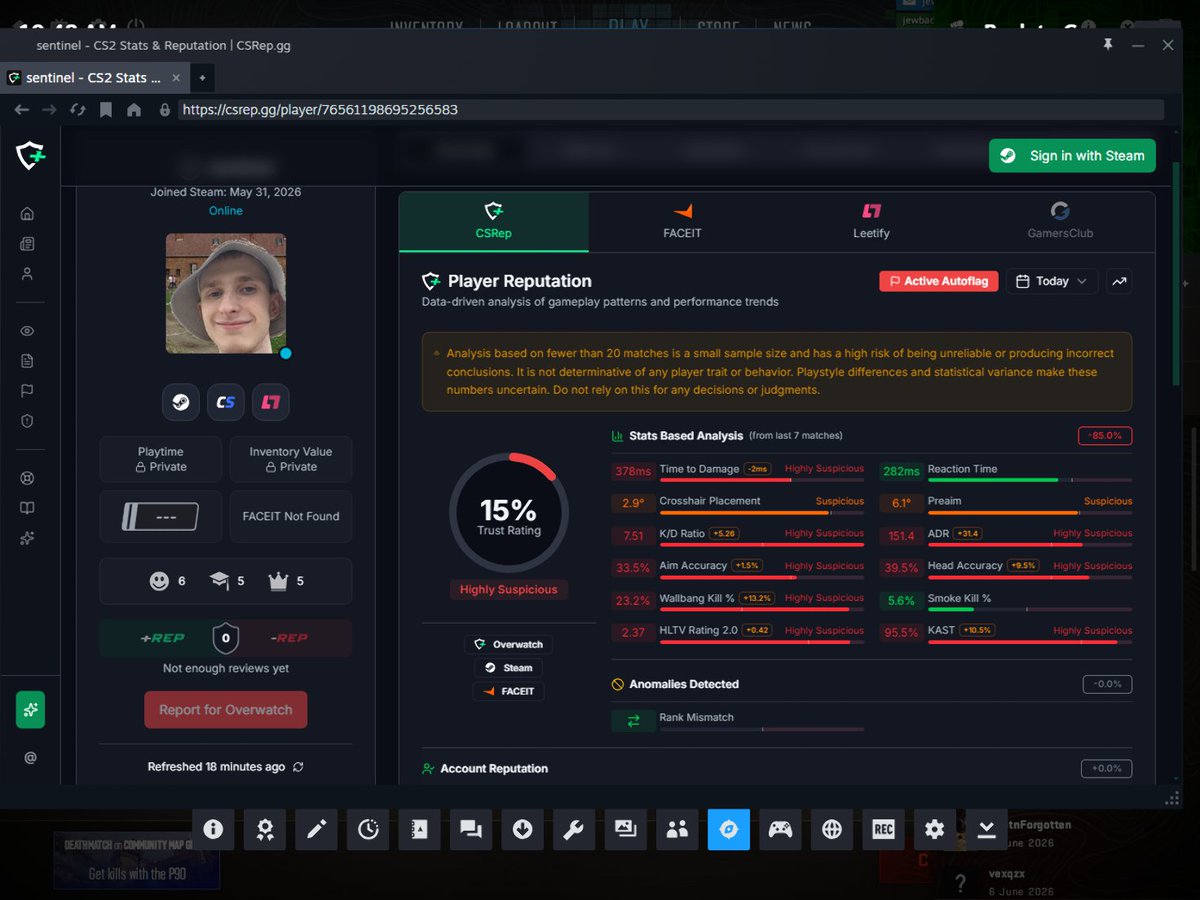Click the csrep.gg URL address bar
The image size is (1200, 900).
coord(670,110)
